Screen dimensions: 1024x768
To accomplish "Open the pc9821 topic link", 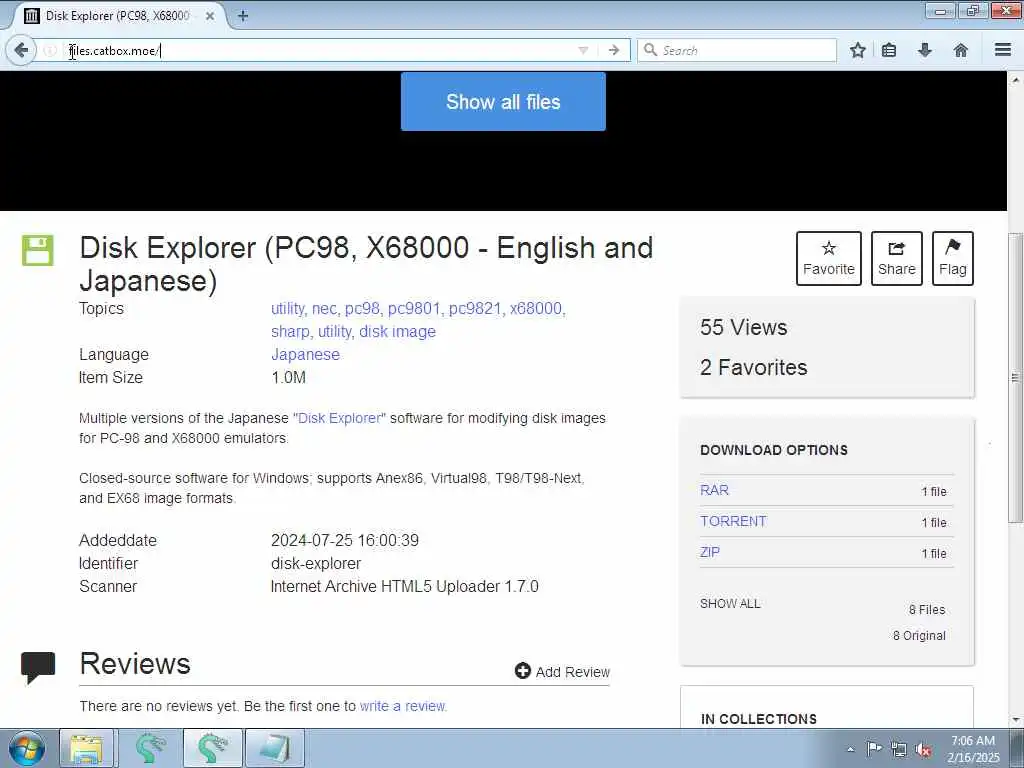I will [x=475, y=308].
